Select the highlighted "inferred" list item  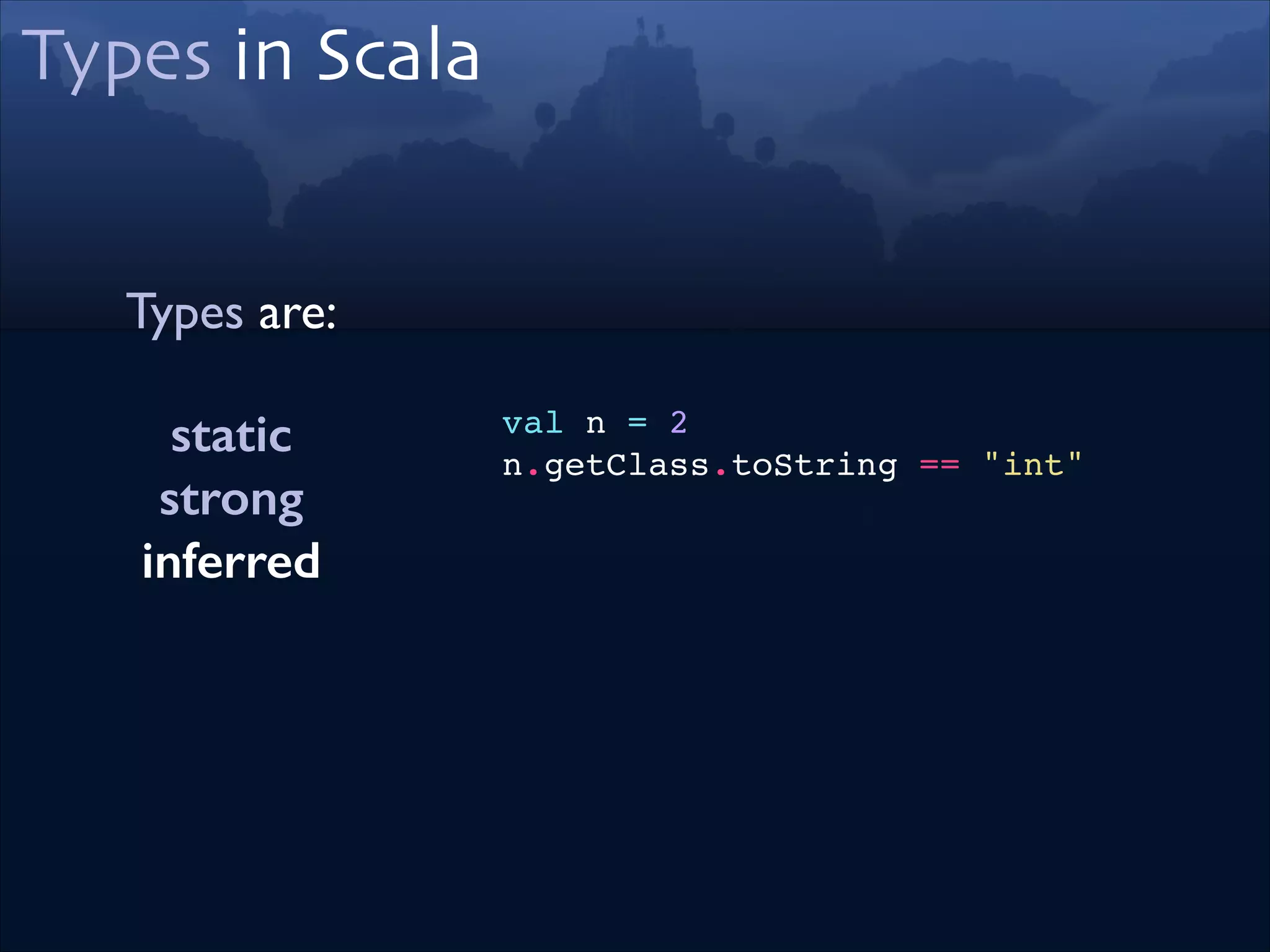[231, 562]
